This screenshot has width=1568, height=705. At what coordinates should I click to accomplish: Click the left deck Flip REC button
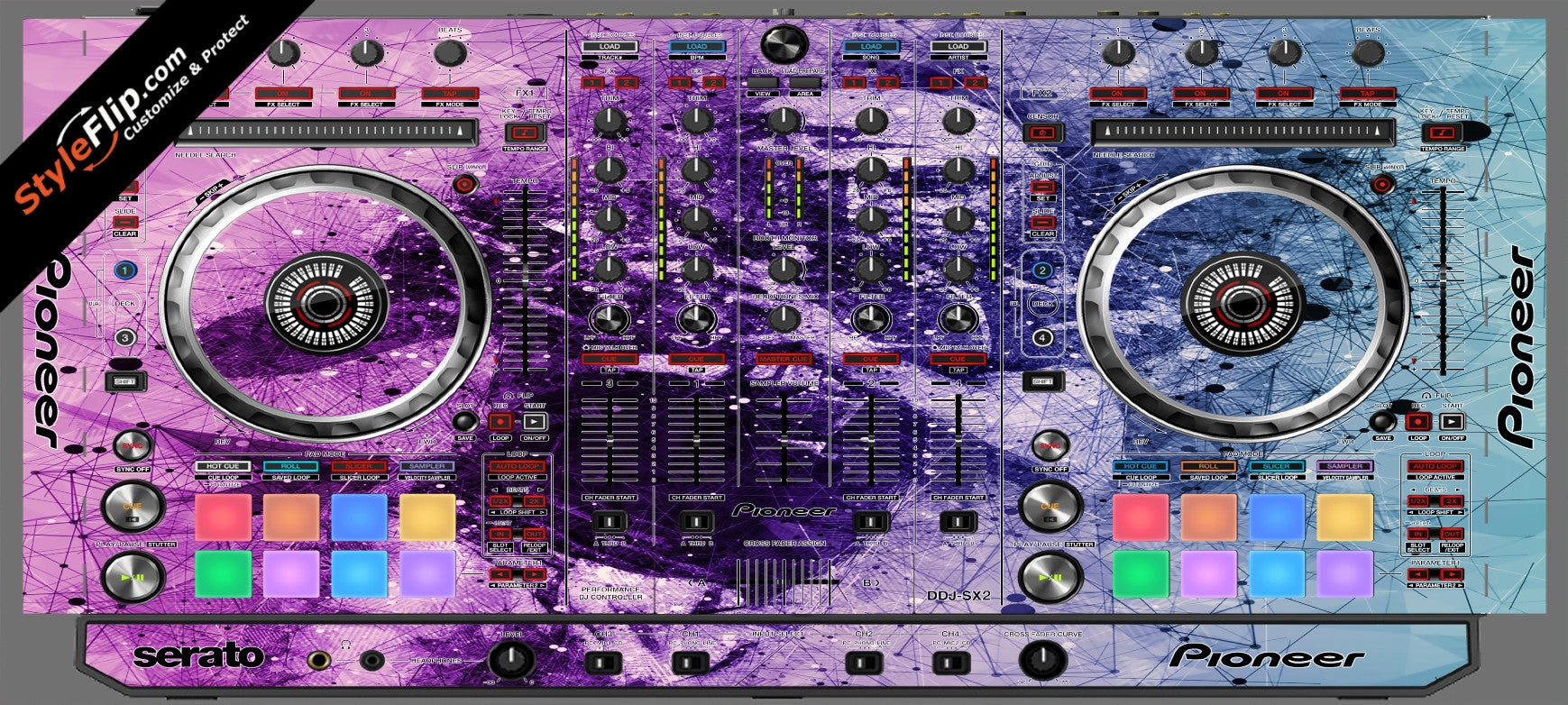coord(500,421)
